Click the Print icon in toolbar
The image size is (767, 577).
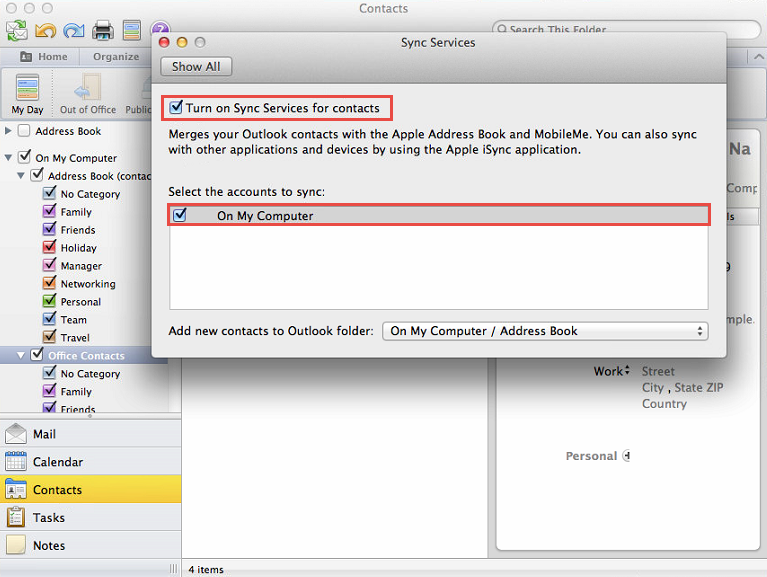click(103, 30)
